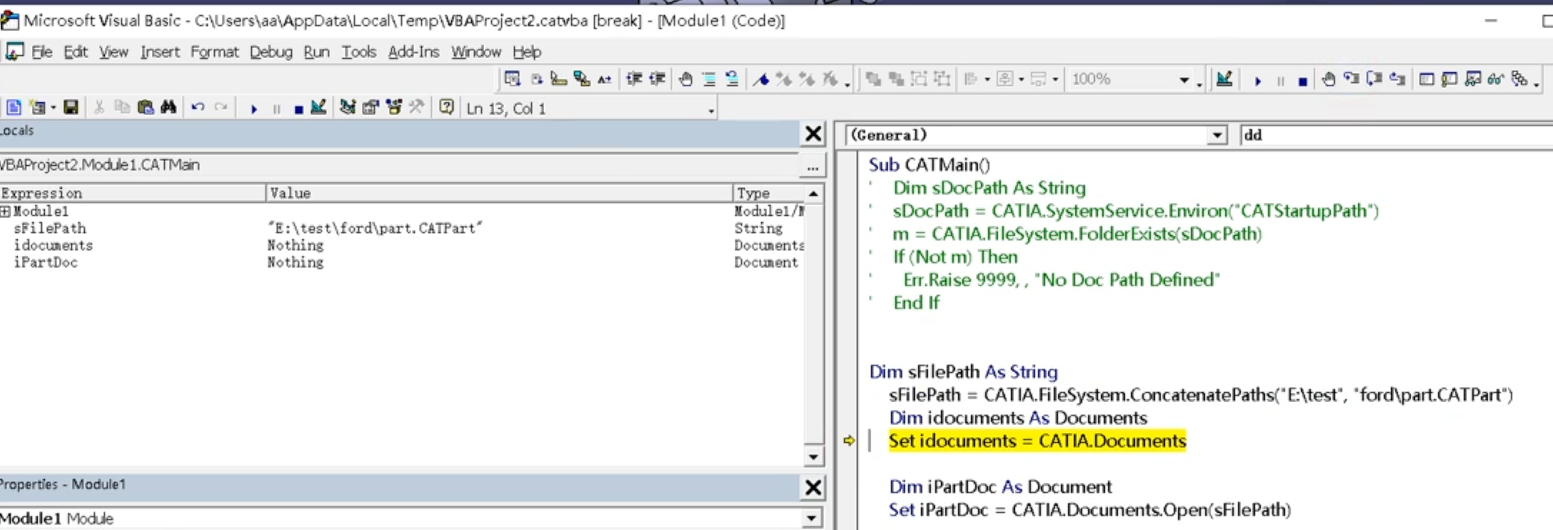Viewport: 1553px width, 530px height.
Task: Click the Value column header
Action: [x=500, y=193]
